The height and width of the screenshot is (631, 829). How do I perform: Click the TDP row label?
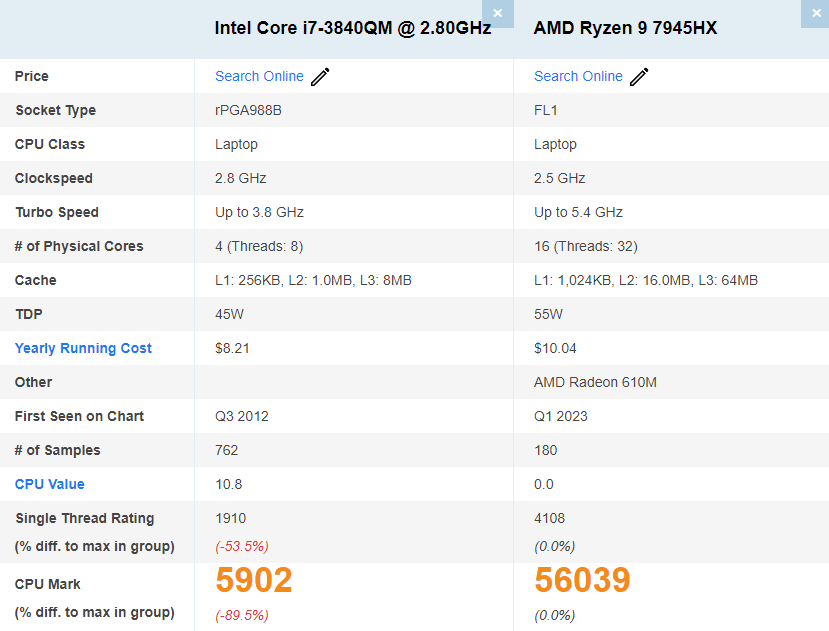[29, 314]
